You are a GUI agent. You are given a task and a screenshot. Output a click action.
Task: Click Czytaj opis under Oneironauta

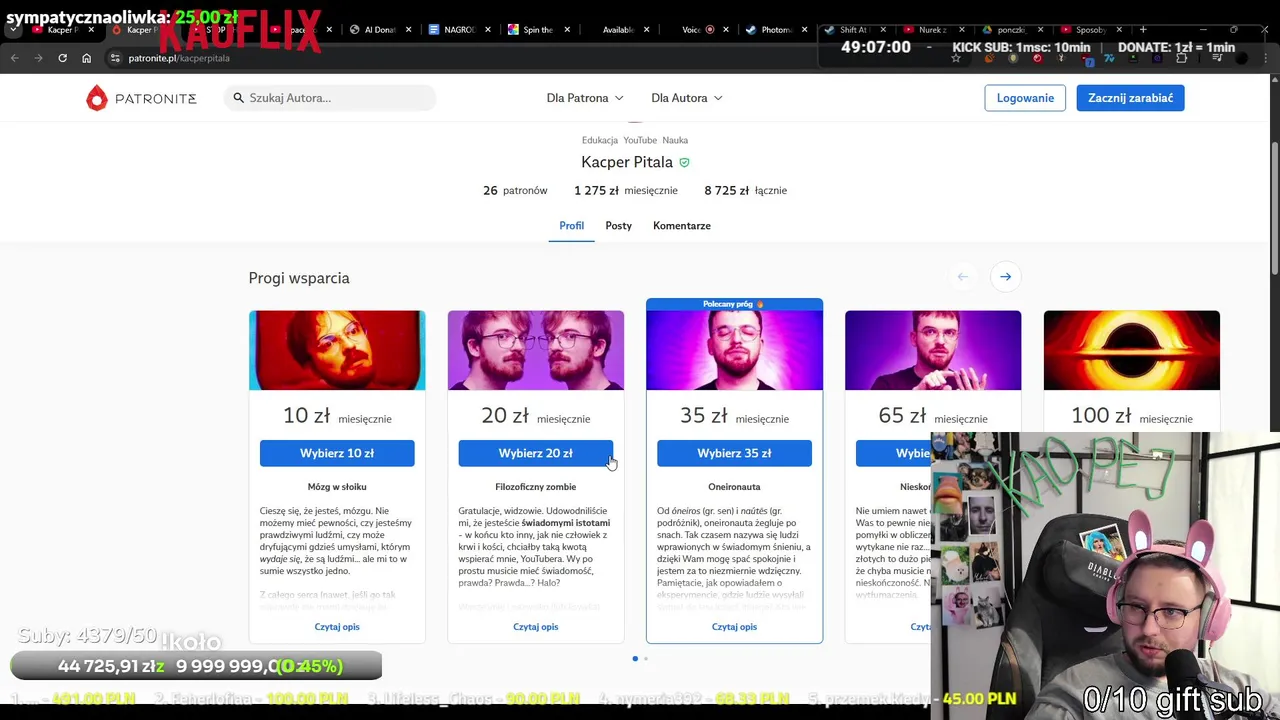coord(734,627)
